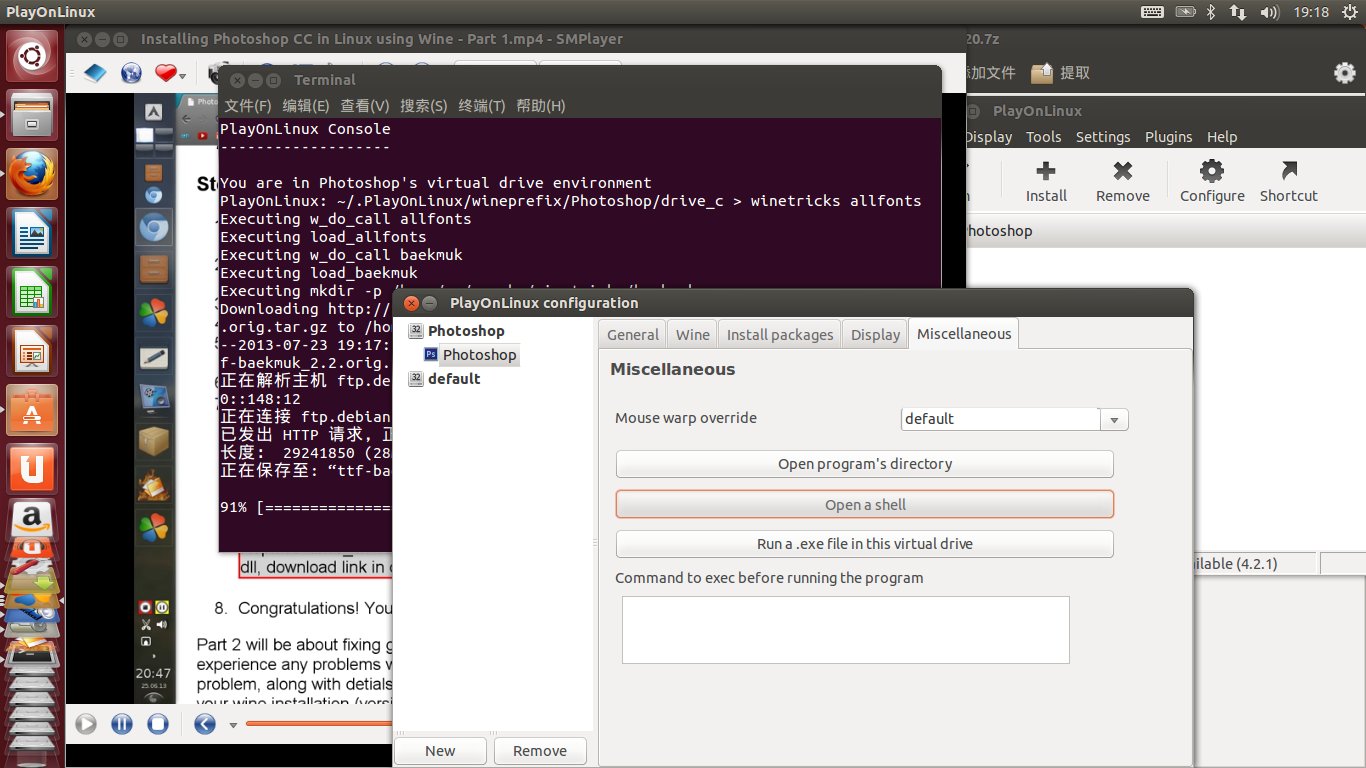1366x768 pixels.
Task: Click the command to exec text box
Action: pos(846,630)
